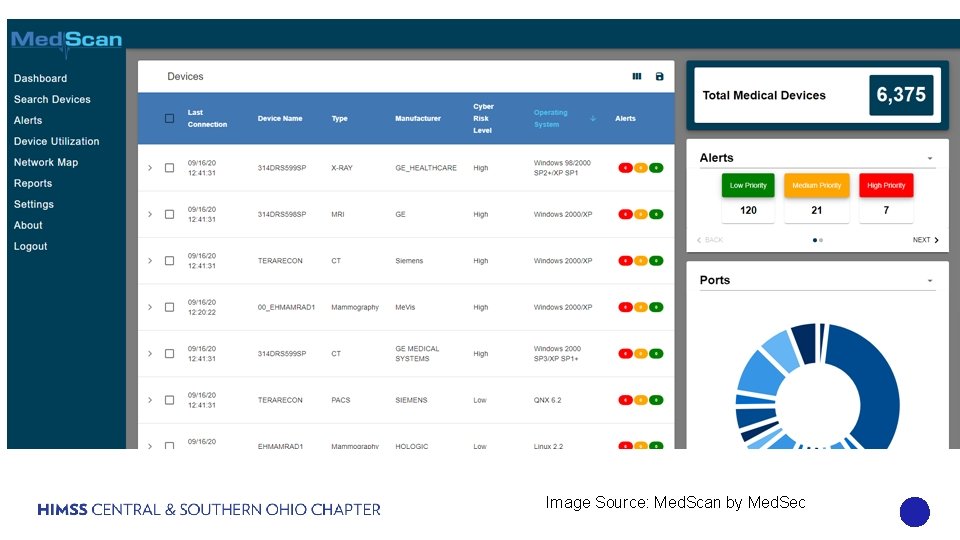Image resolution: width=960 pixels, height=540 pixels.
Task: Click orange alert dot in PACS row
Action: pos(640,400)
